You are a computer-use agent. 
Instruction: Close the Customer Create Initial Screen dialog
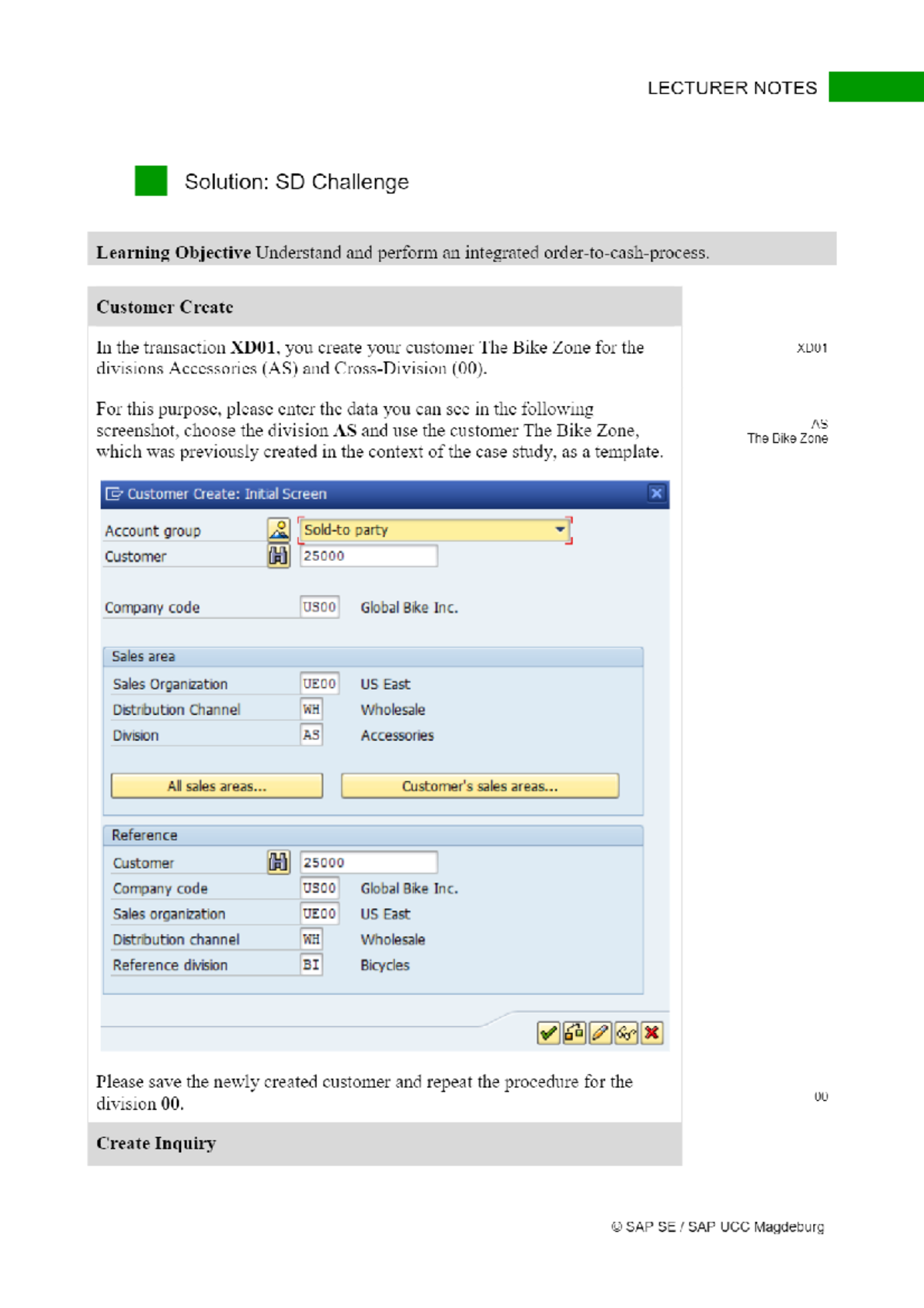tap(656, 493)
